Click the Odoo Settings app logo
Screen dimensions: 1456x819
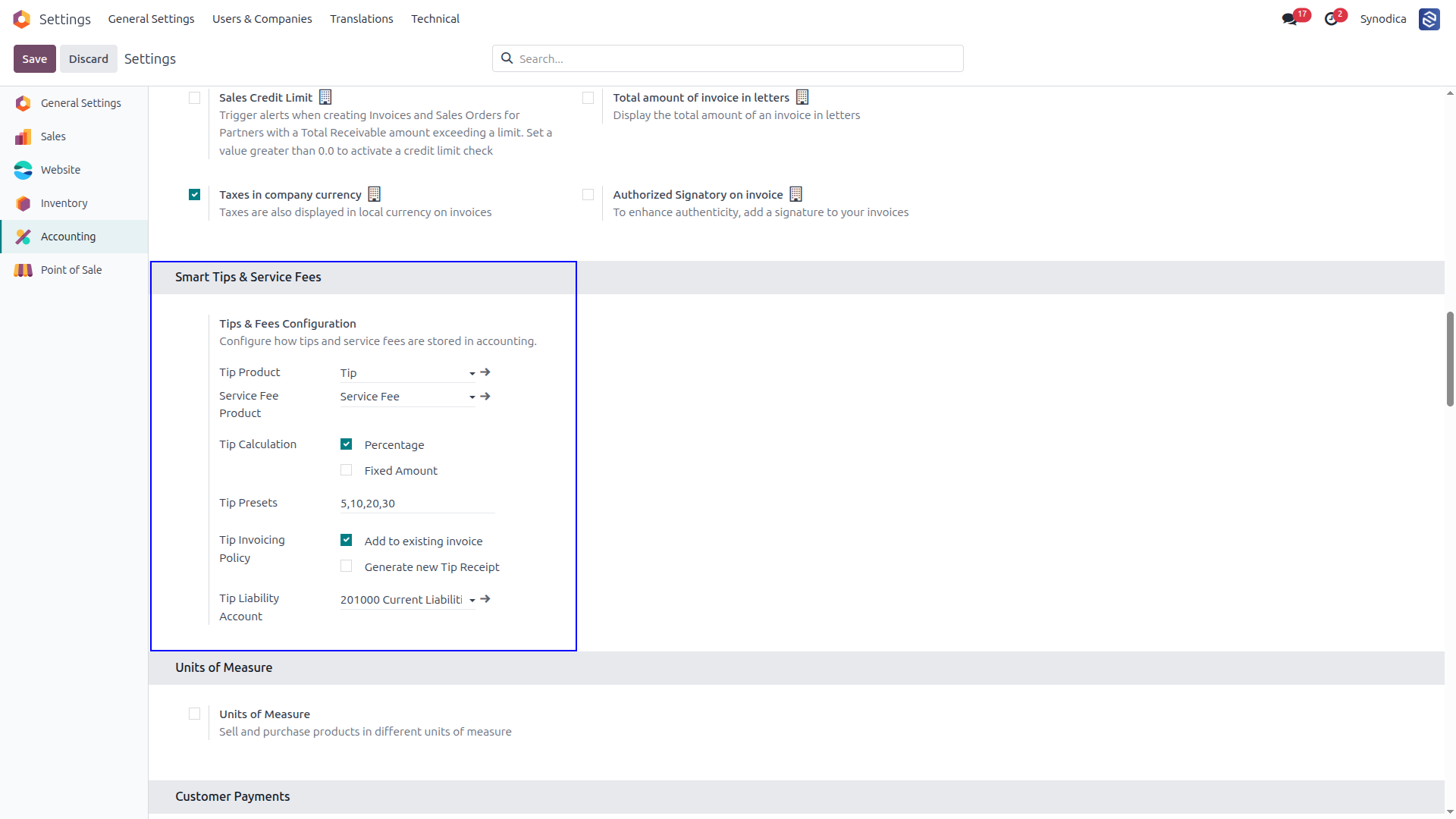point(22,19)
